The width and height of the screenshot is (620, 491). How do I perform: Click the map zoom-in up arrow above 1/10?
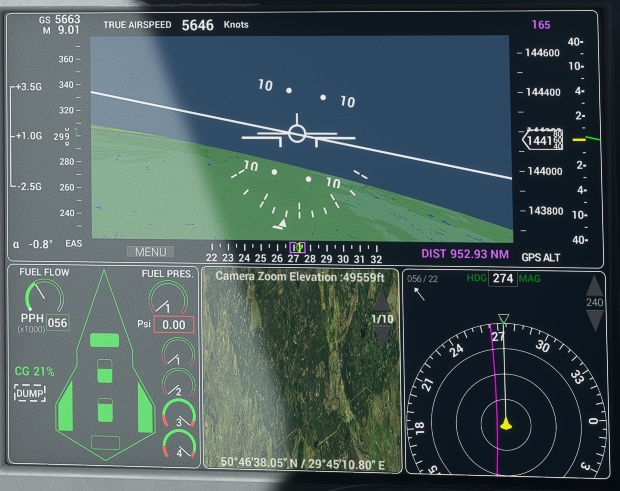click(x=382, y=301)
